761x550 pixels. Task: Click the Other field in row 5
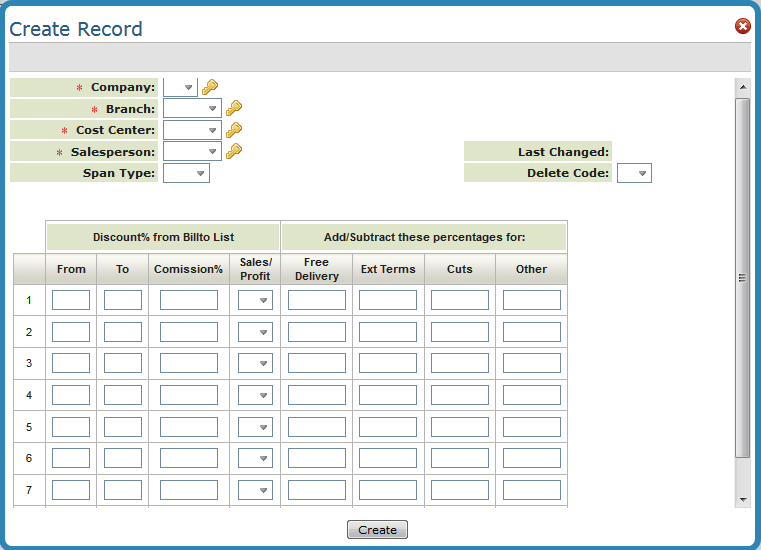click(x=532, y=427)
